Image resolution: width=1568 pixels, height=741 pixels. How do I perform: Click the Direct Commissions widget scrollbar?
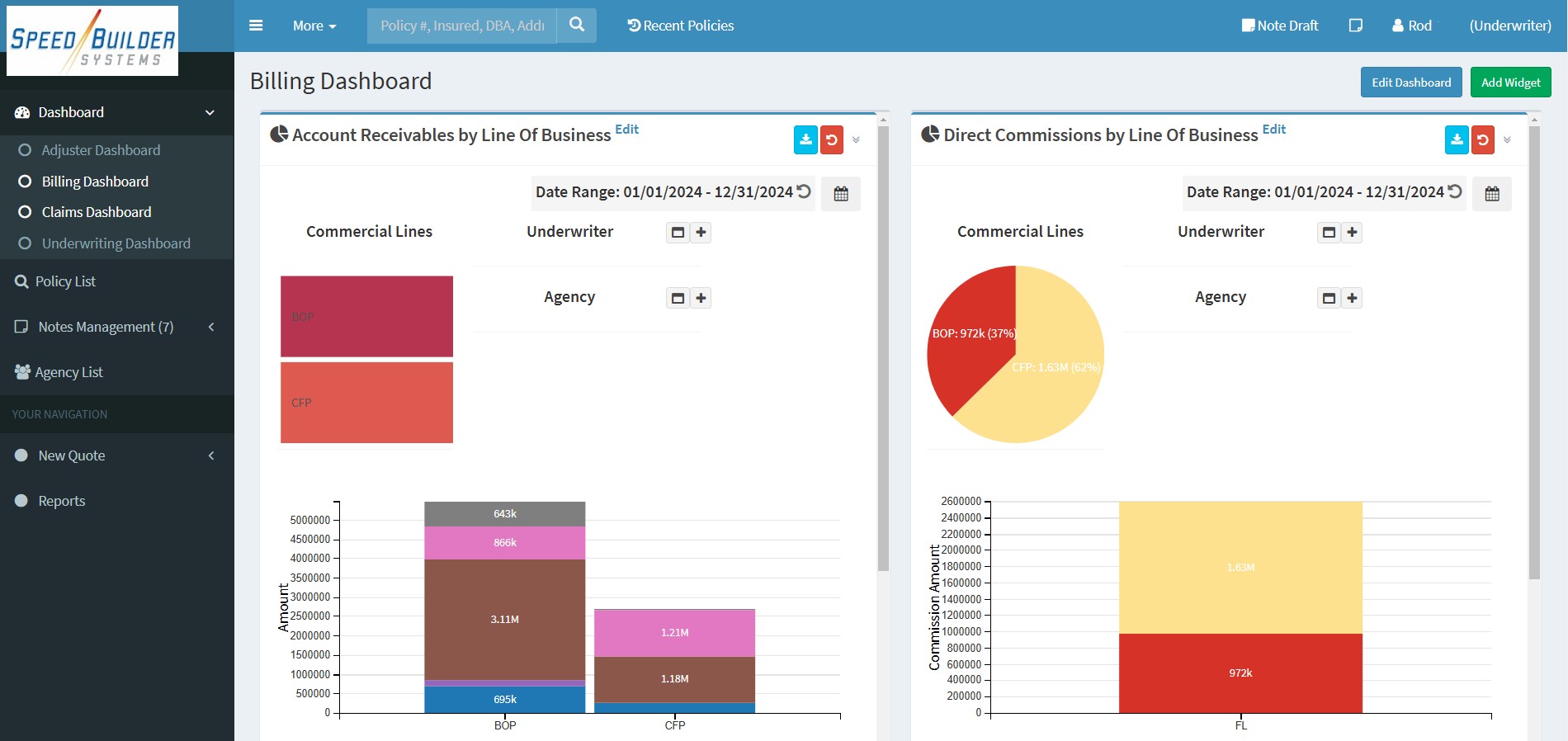[1534, 351]
